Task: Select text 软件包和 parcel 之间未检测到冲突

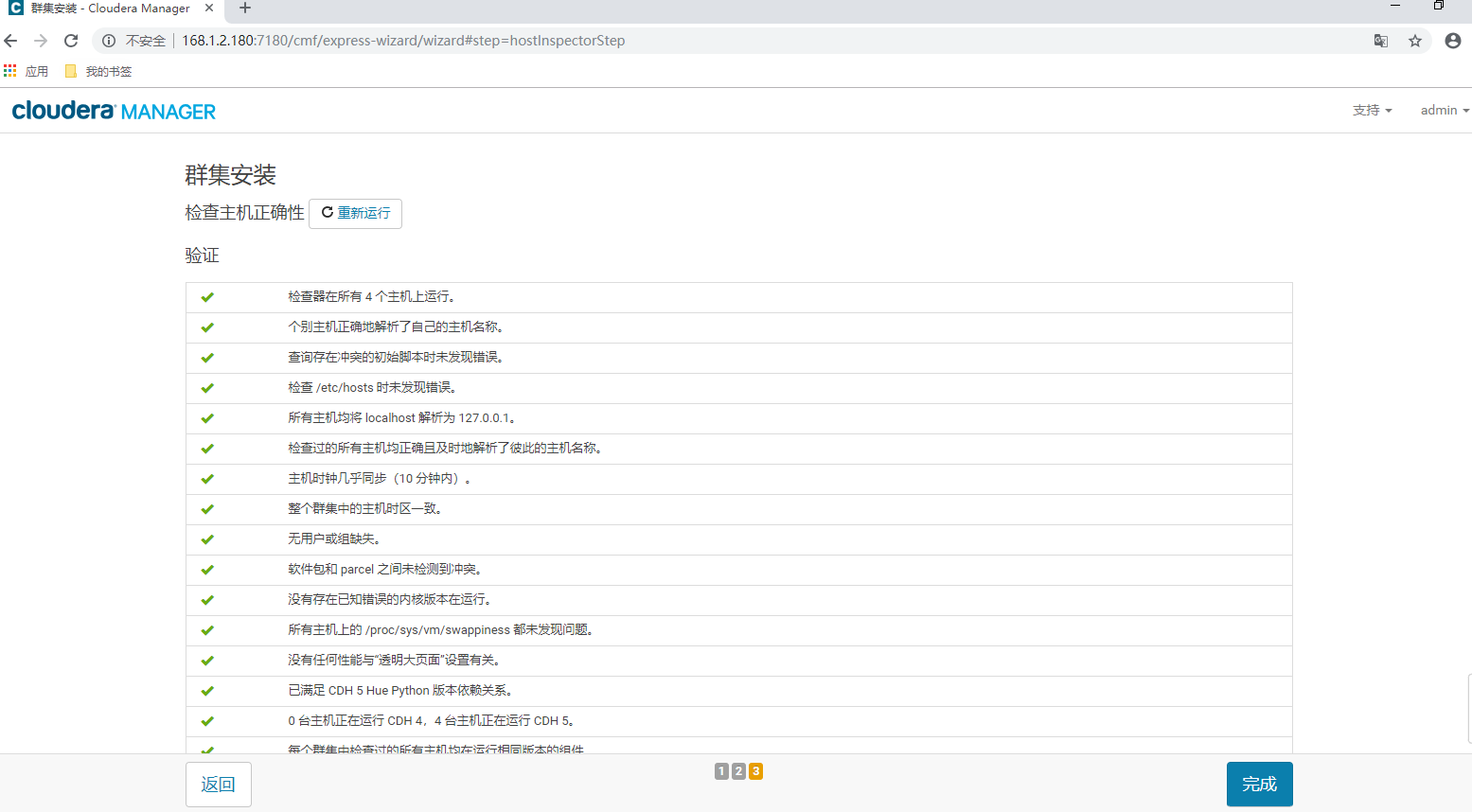Action: point(386,570)
